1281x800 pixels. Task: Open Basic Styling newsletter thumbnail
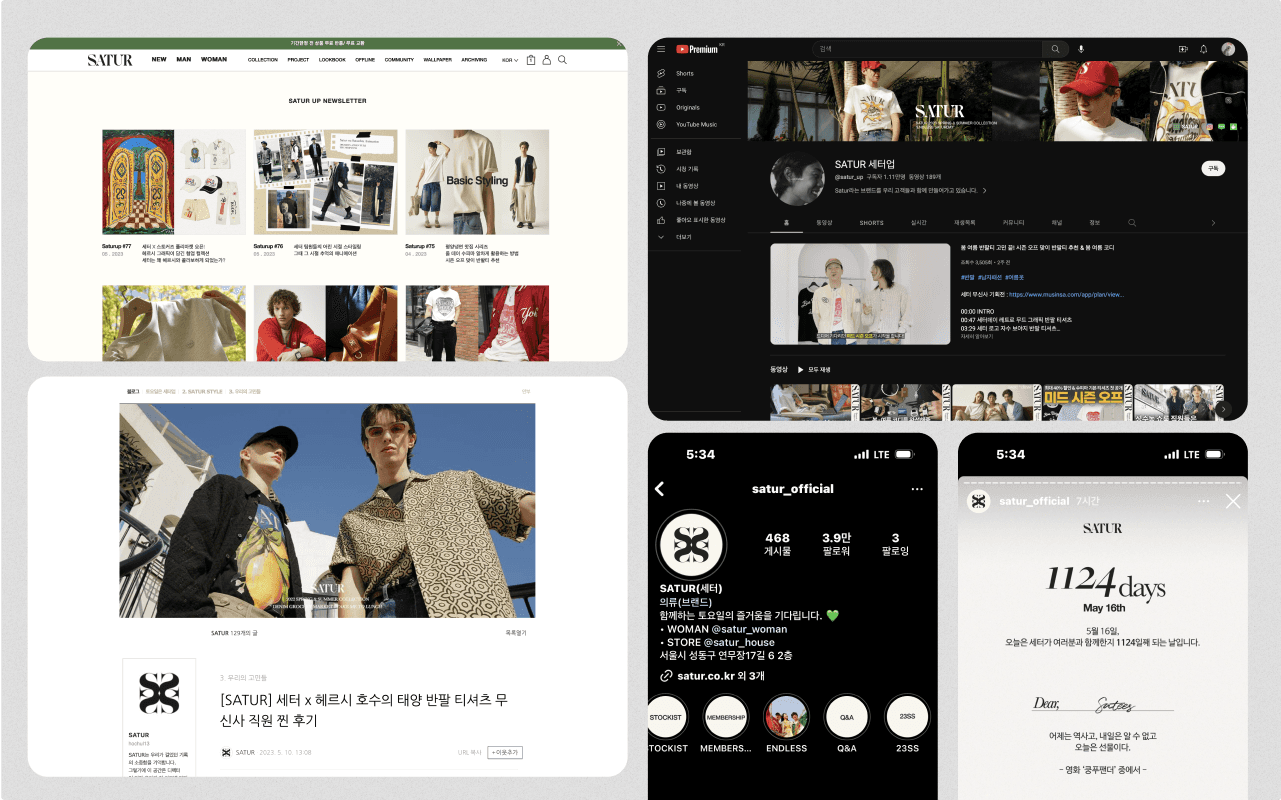(477, 181)
